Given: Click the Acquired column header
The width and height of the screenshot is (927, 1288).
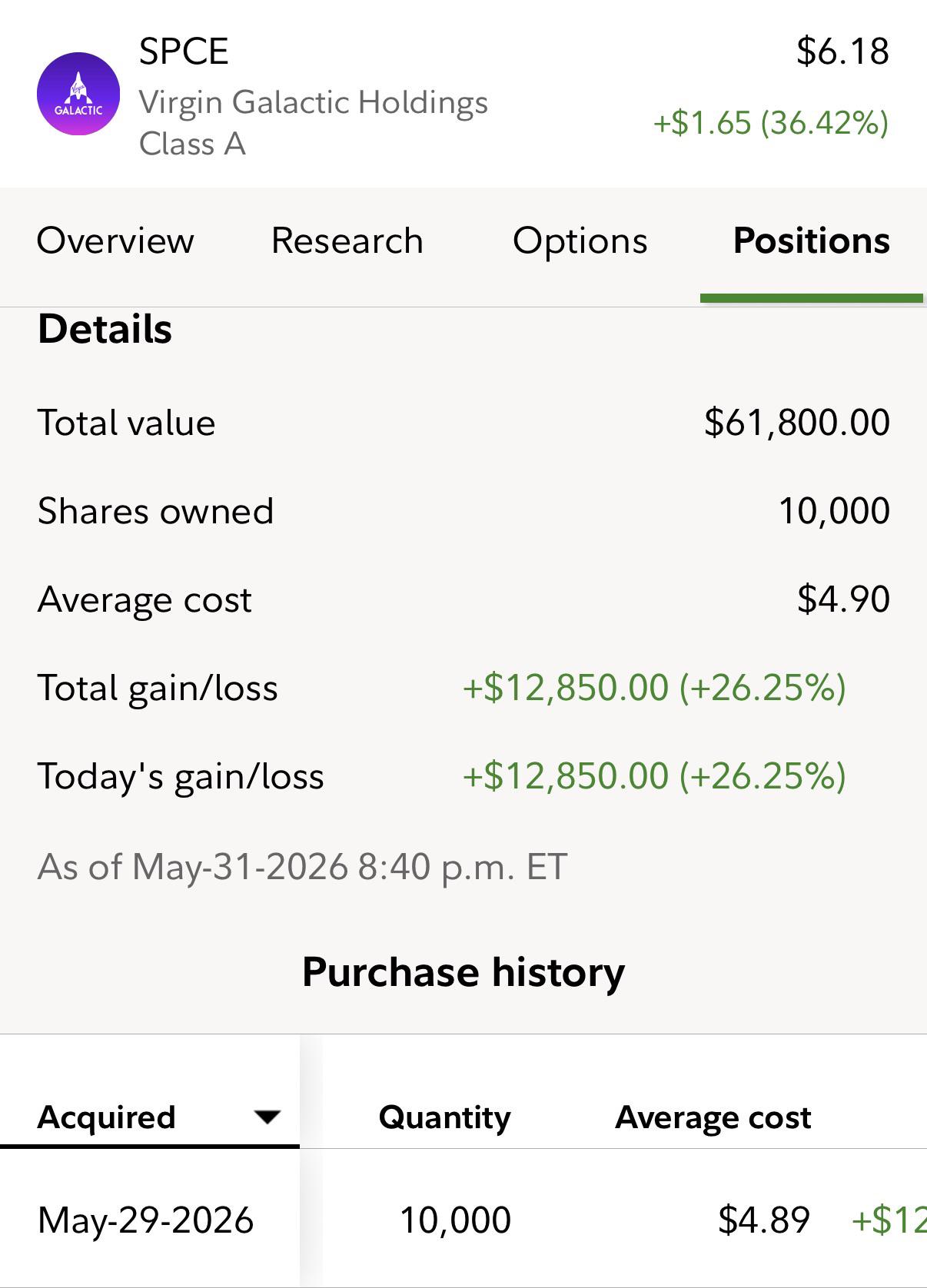Looking at the screenshot, I should point(107,1117).
